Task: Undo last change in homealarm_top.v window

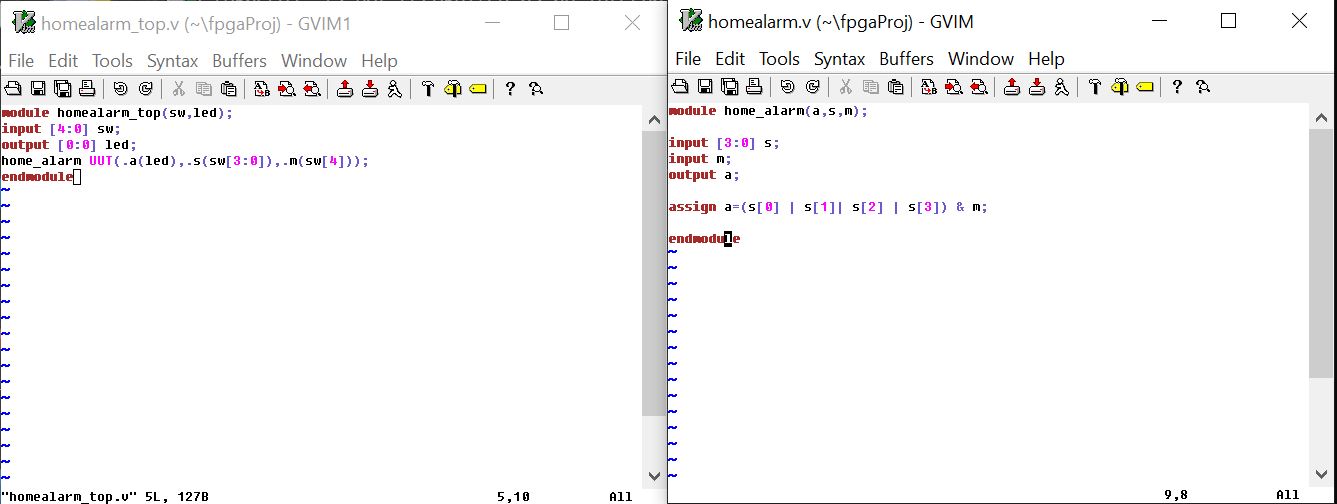Action: [x=121, y=89]
